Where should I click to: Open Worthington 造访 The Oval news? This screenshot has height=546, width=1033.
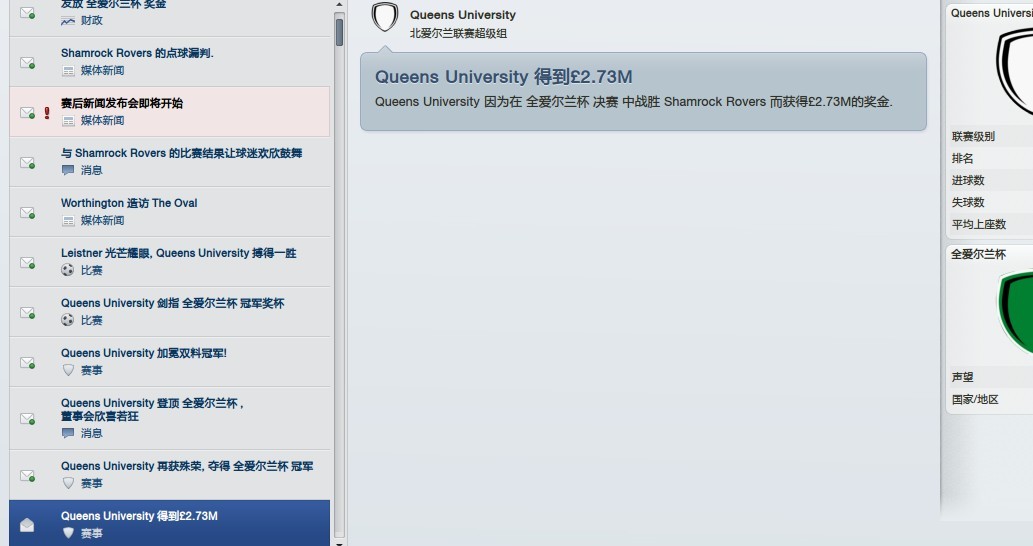click(169, 212)
